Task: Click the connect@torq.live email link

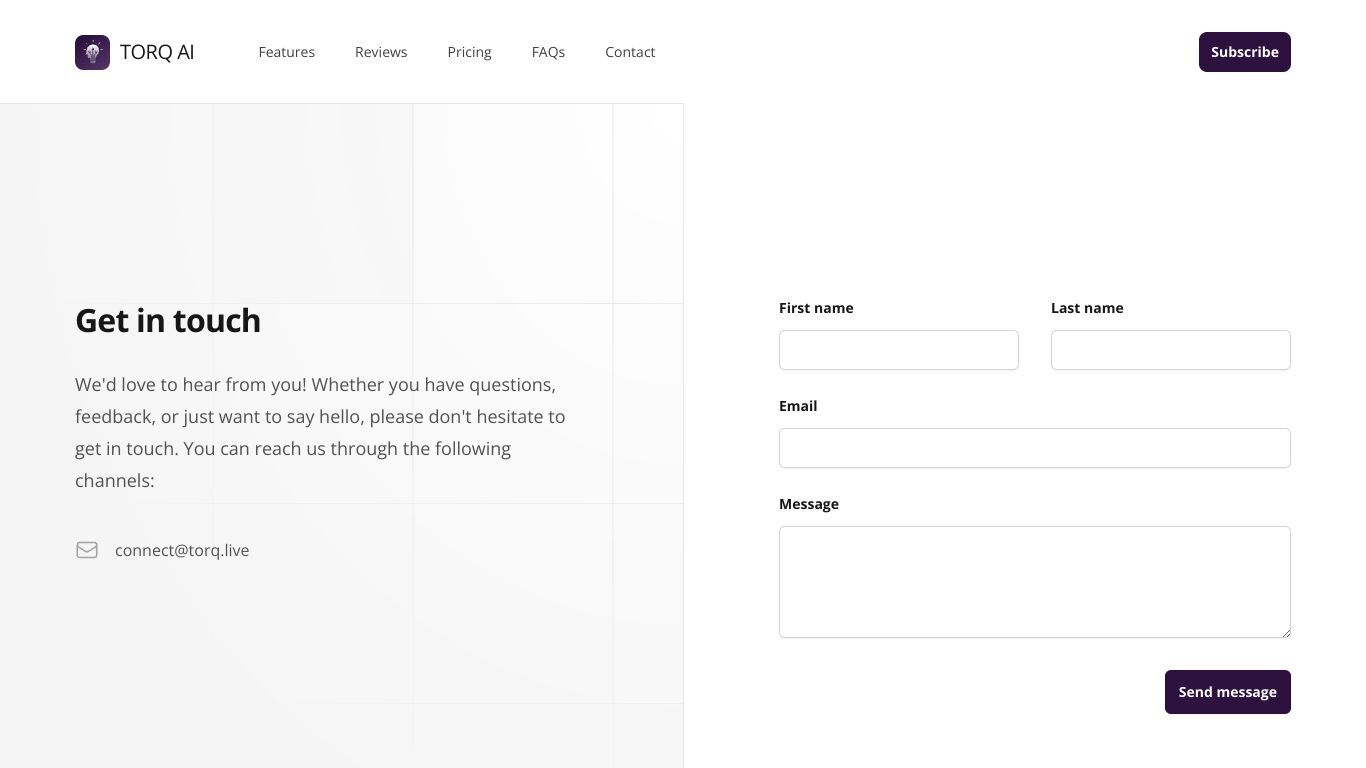Action: [182, 550]
